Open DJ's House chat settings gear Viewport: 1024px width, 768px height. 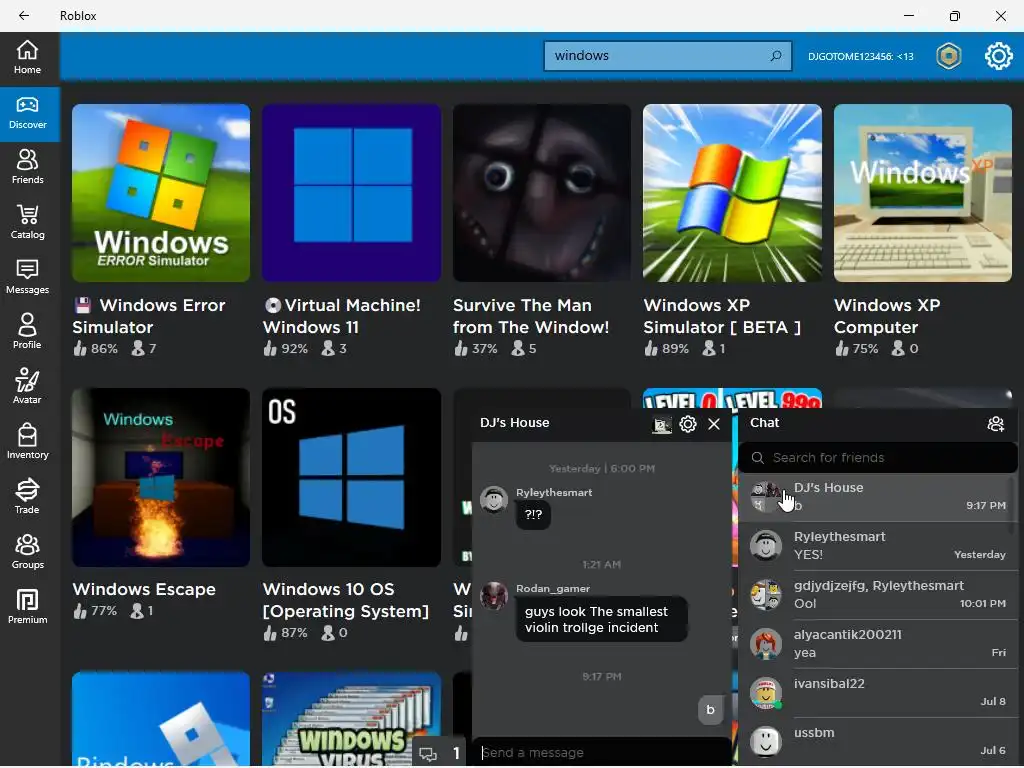(x=688, y=424)
